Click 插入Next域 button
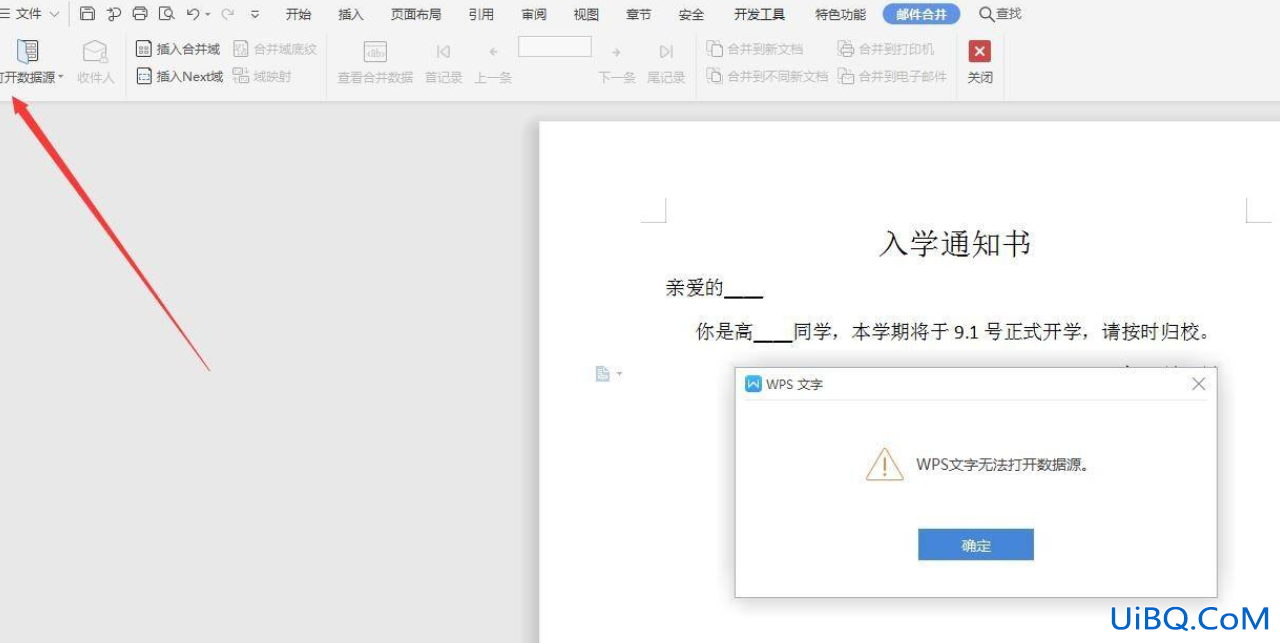The image size is (1280, 643). click(179, 76)
